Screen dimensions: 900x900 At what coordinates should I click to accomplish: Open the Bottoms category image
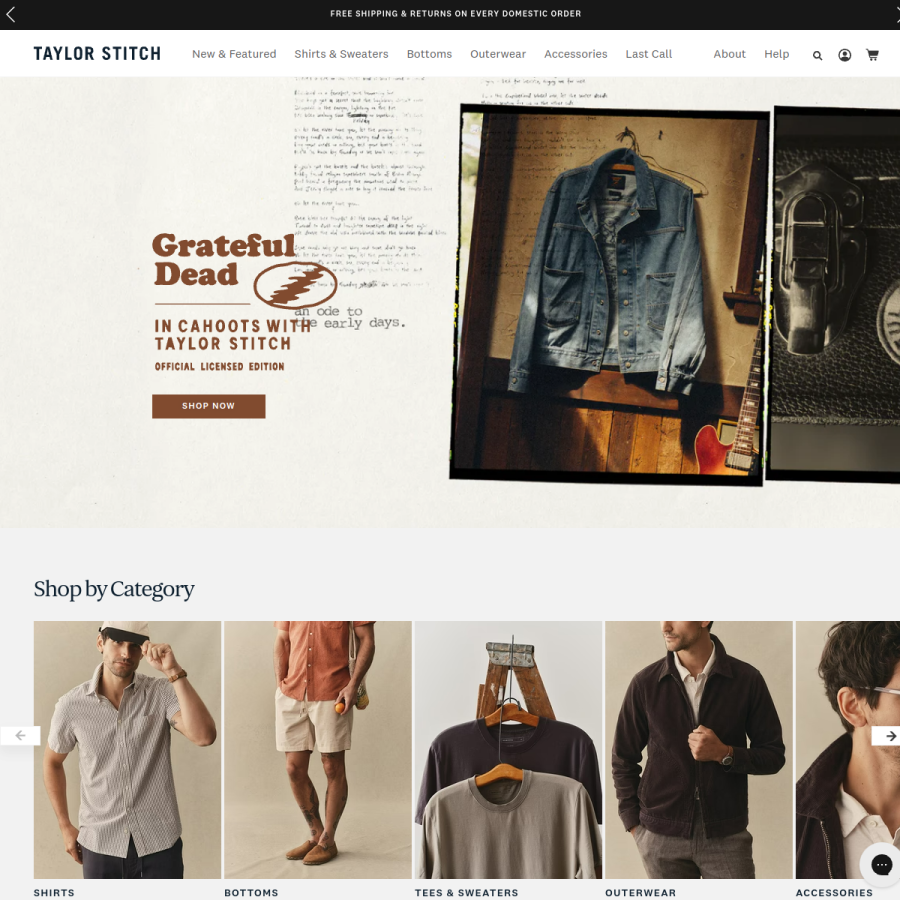pos(317,749)
